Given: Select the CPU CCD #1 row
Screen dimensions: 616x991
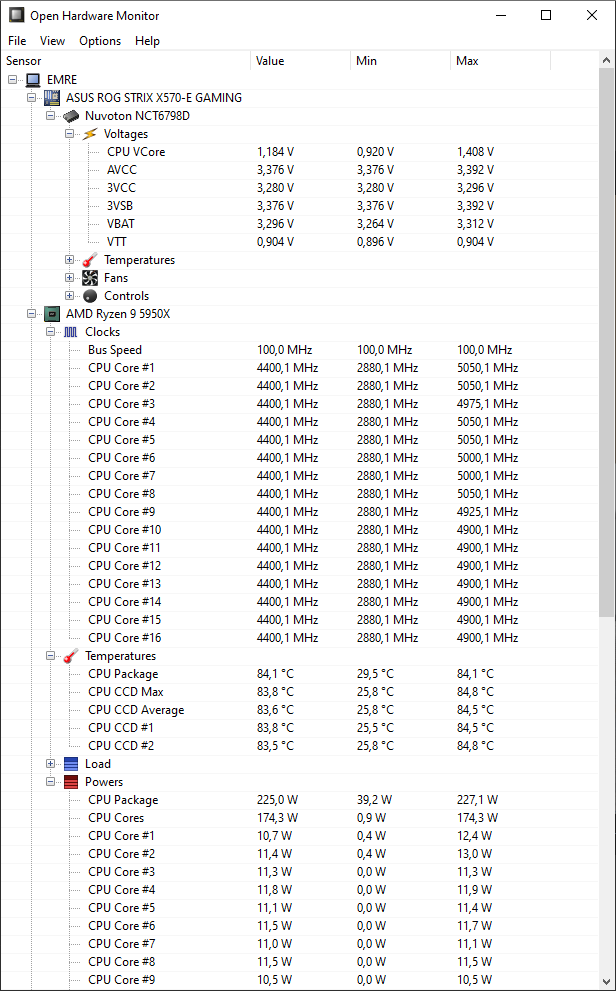Looking at the screenshot, I should [x=299, y=728].
